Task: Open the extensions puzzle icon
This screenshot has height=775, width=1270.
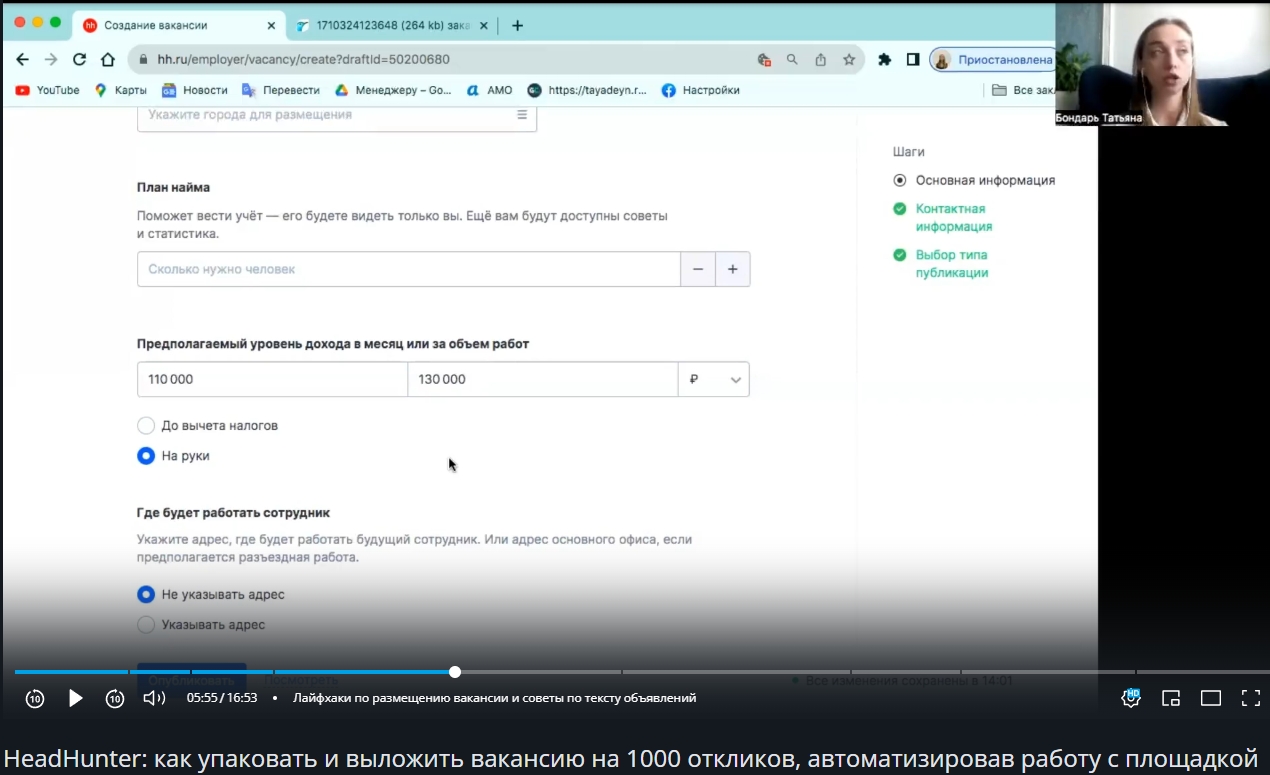Action: pos(884,60)
